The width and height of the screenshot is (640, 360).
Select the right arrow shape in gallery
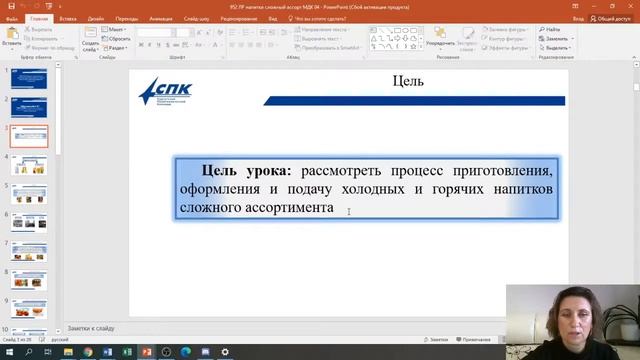(x=397, y=38)
